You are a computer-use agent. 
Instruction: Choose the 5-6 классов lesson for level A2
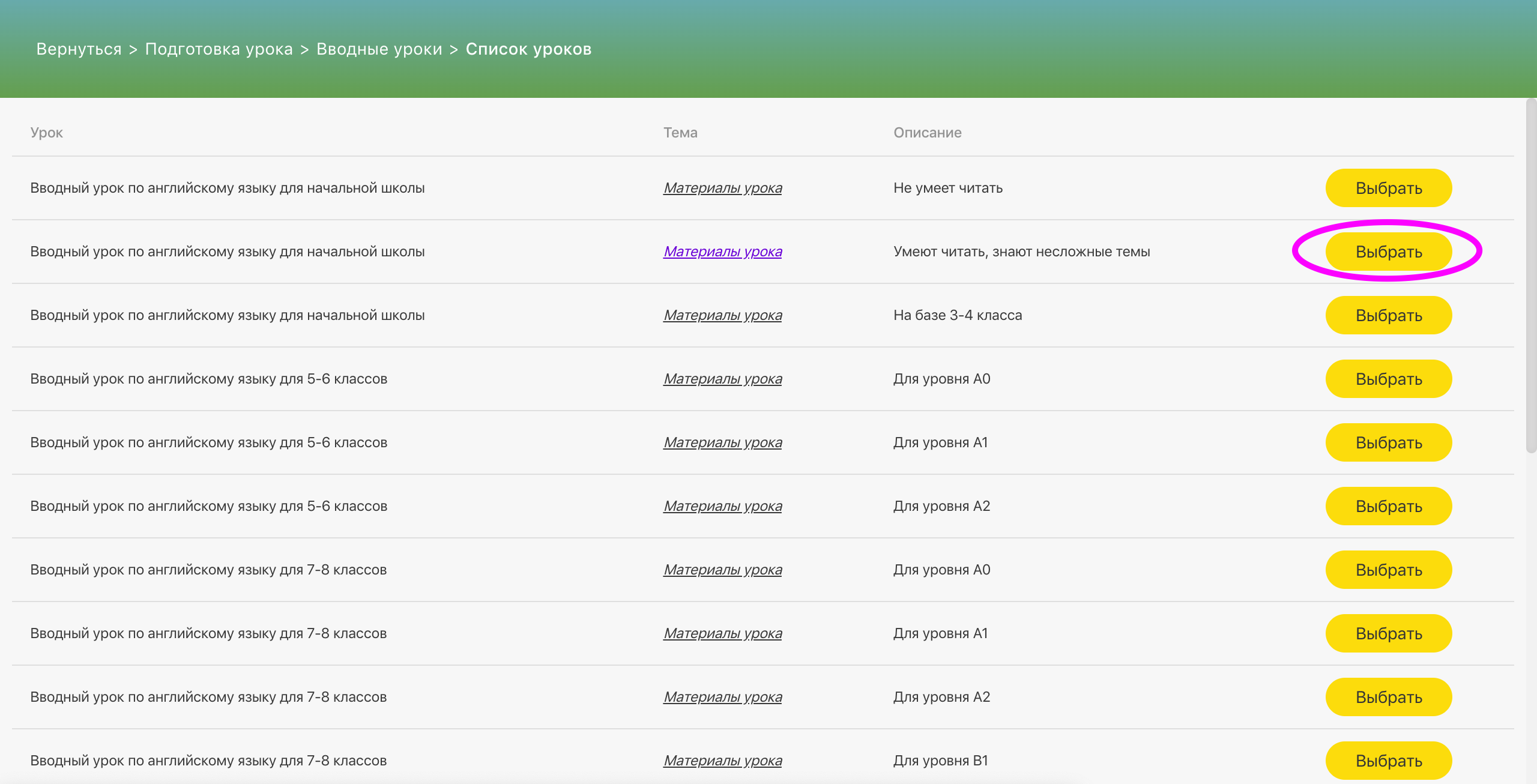pos(1389,506)
